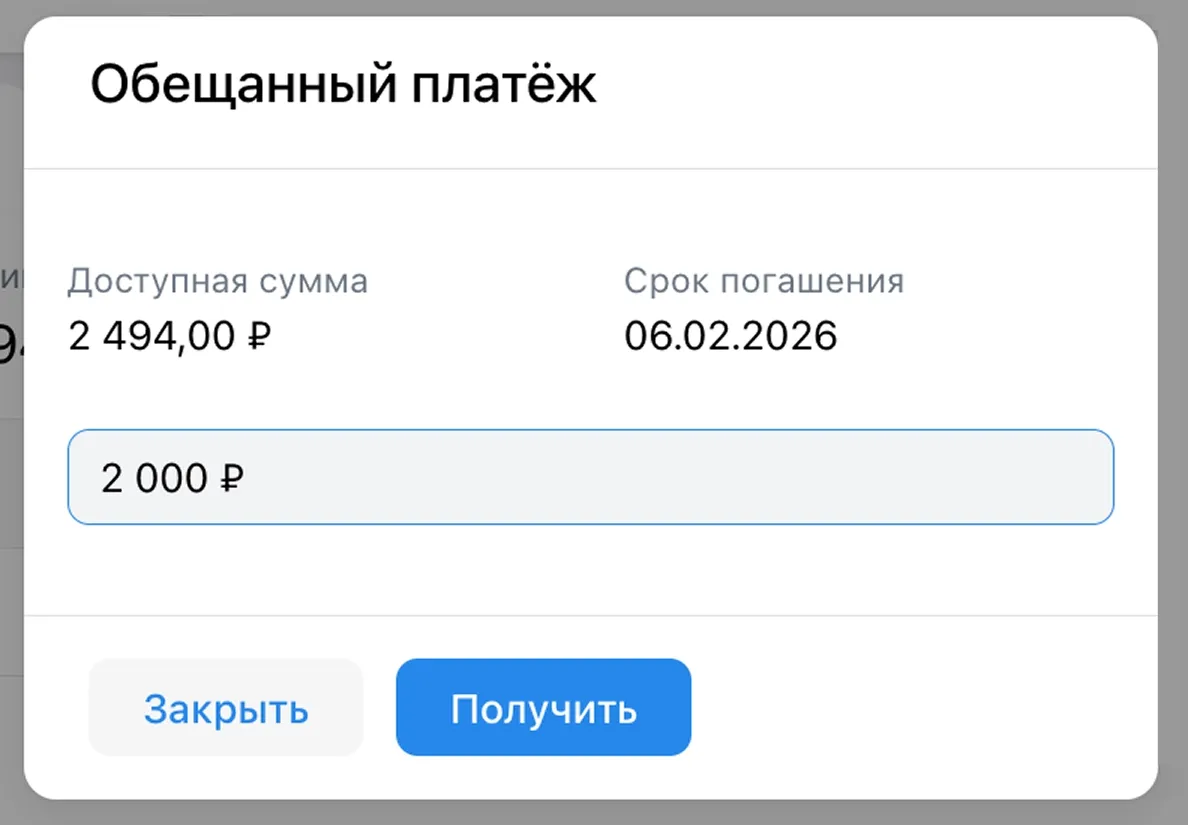This screenshot has height=825, width=1188.
Task: Click "Закрыть" to dismiss the dialog
Action: (x=226, y=707)
